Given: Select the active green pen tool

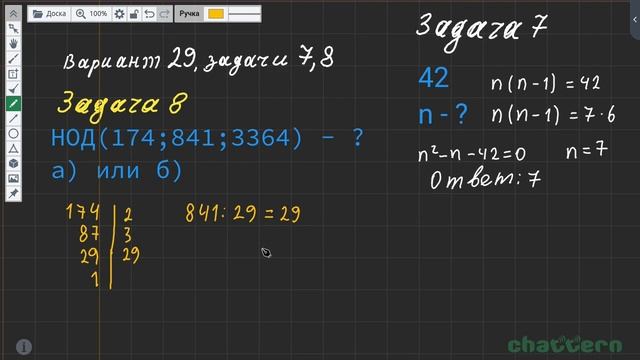Looking at the screenshot, I should point(13,104).
